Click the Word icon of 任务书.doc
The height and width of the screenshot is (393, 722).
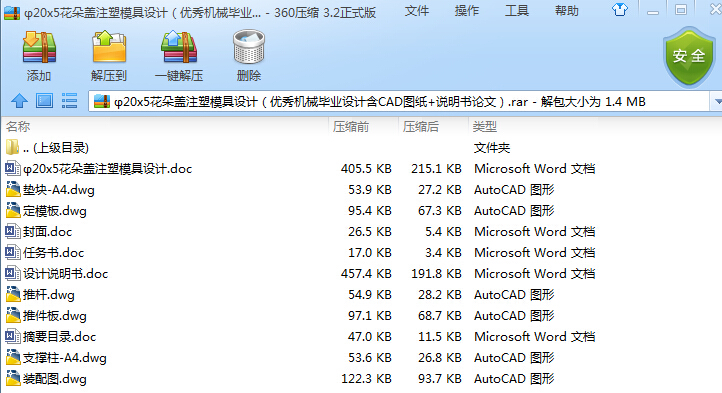click(12, 252)
